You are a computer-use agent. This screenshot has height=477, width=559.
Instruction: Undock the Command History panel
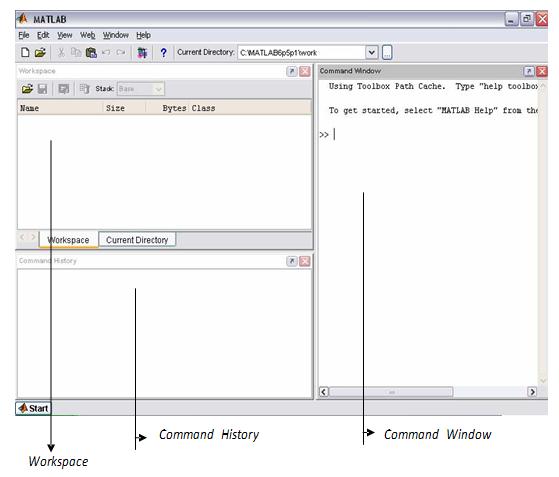pos(292,261)
